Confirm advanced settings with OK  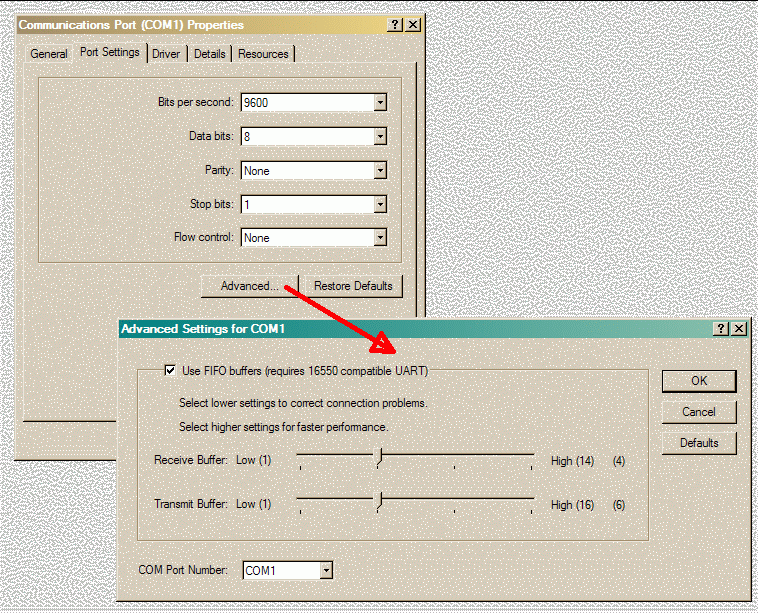click(699, 381)
